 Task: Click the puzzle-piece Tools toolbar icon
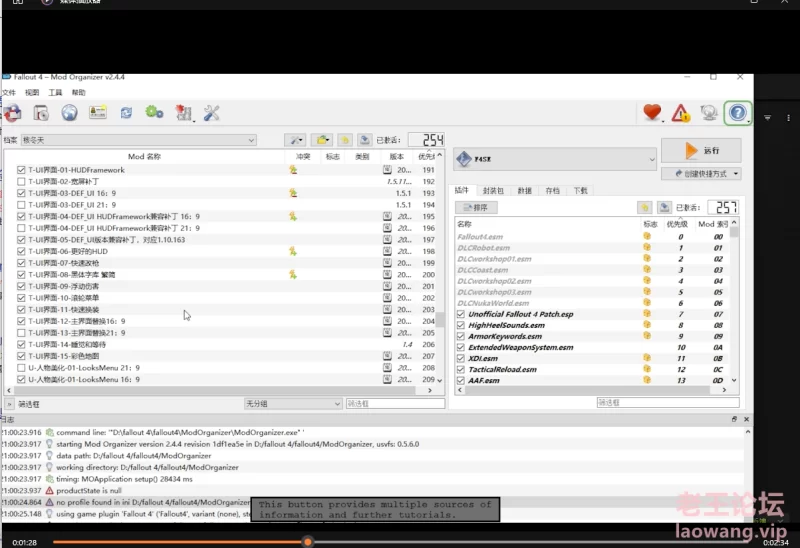[183, 113]
